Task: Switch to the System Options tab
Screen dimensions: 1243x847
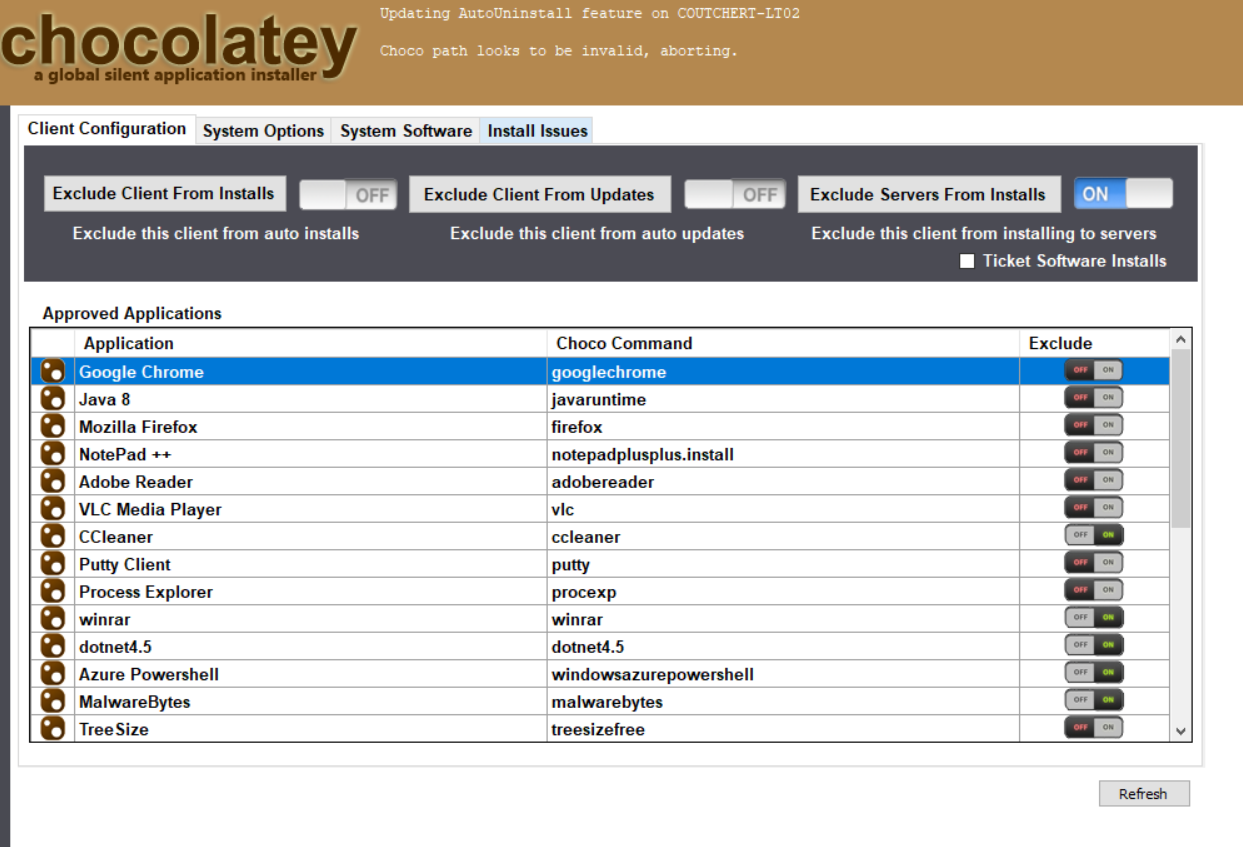Action: tap(263, 131)
